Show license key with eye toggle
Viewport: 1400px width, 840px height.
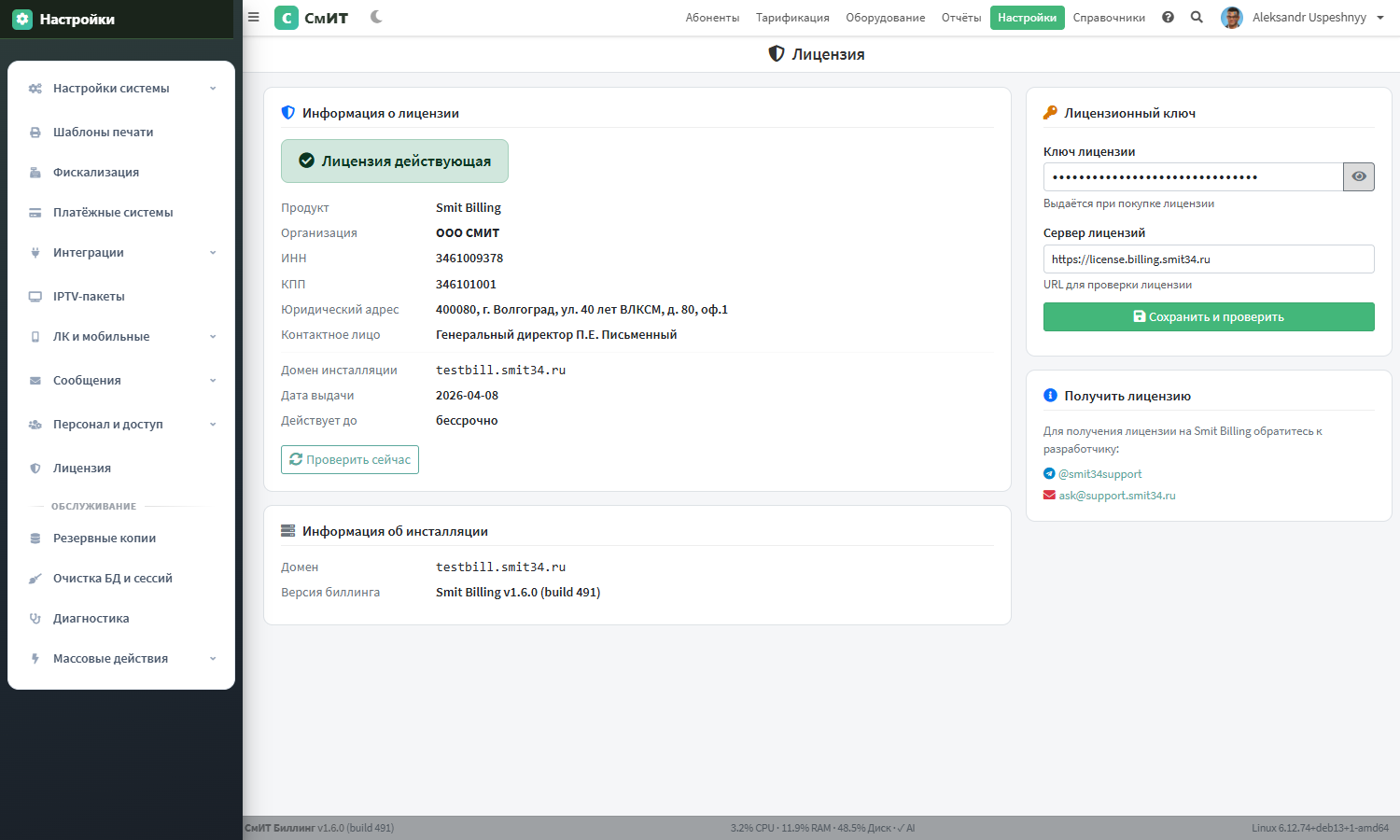coord(1359,177)
